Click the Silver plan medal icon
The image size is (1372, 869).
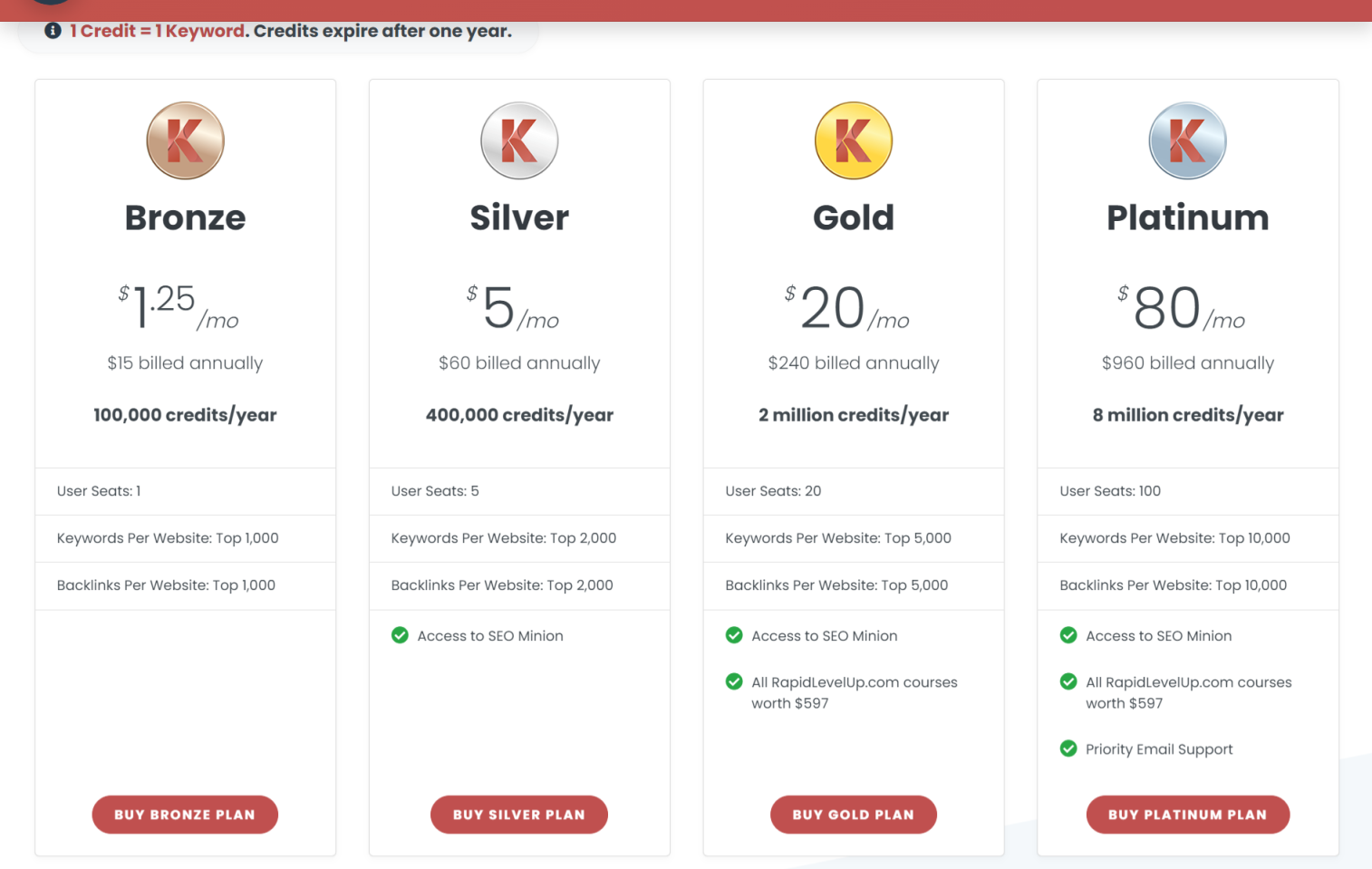tap(519, 140)
